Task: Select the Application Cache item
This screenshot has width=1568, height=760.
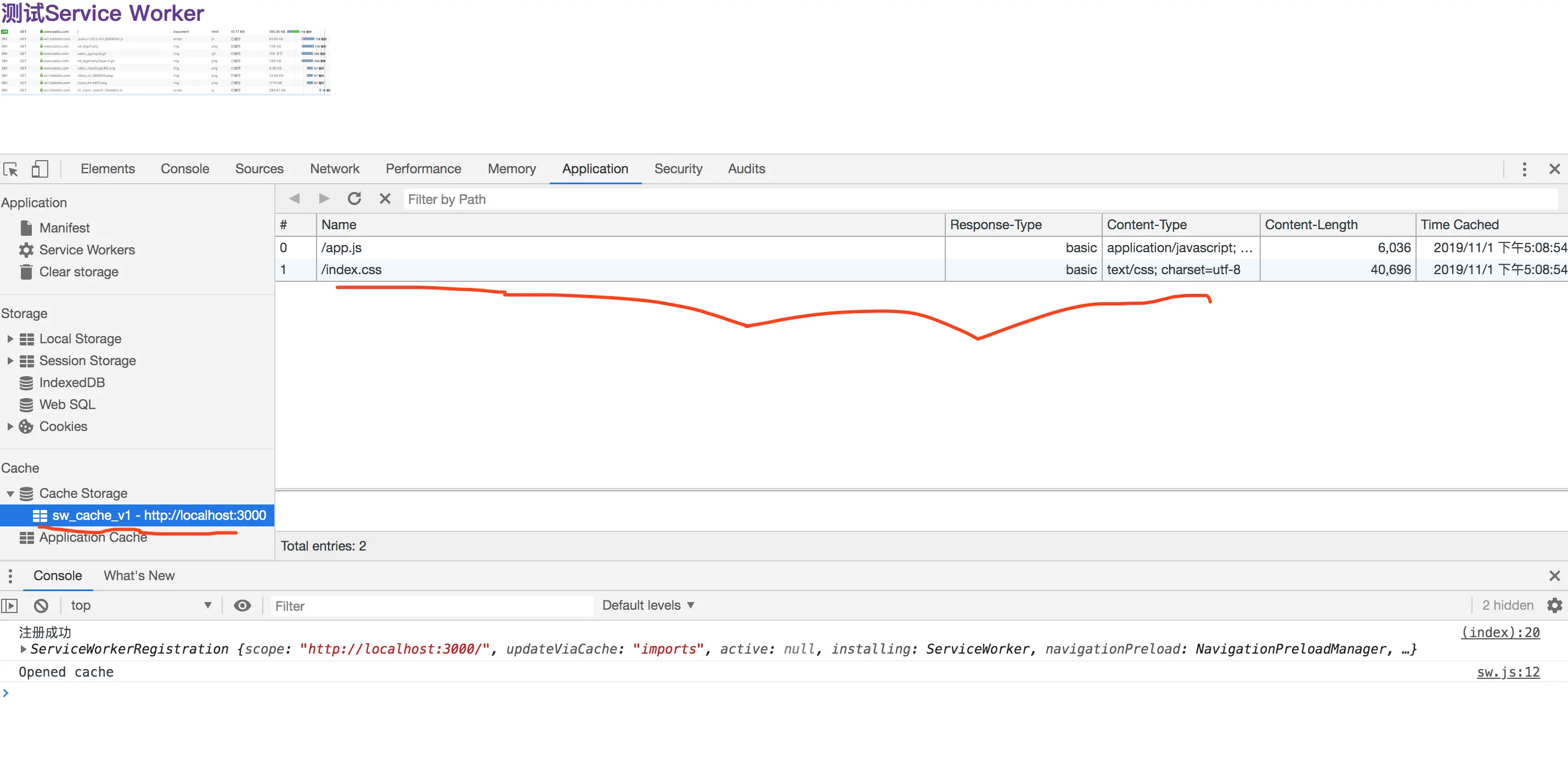Action: pos(93,538)
